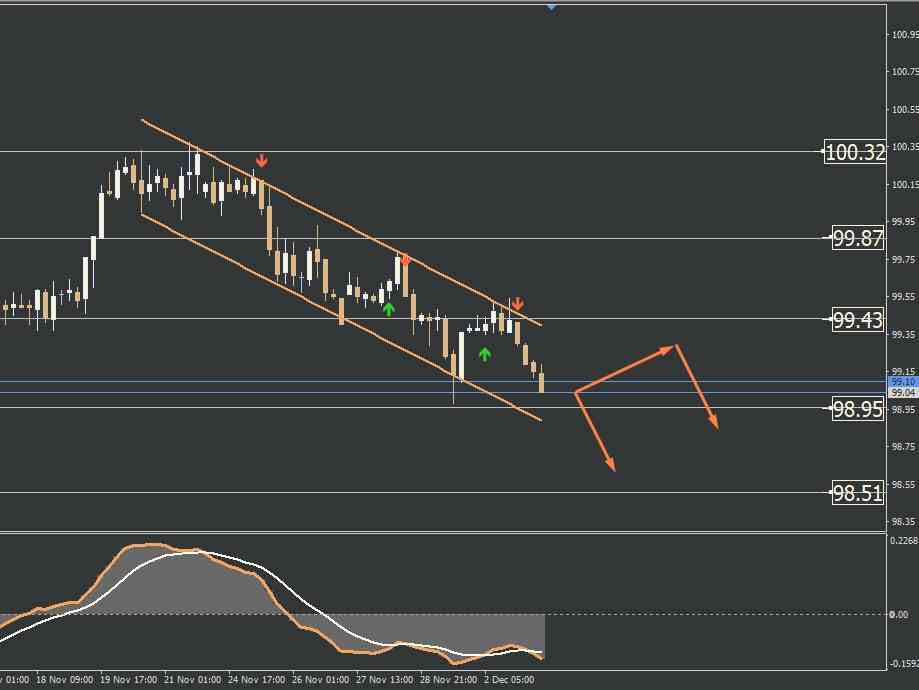Viewport: 919px width, 690px height.
Task: Click the 98.35 price scale label
Action: coord(903,521)
